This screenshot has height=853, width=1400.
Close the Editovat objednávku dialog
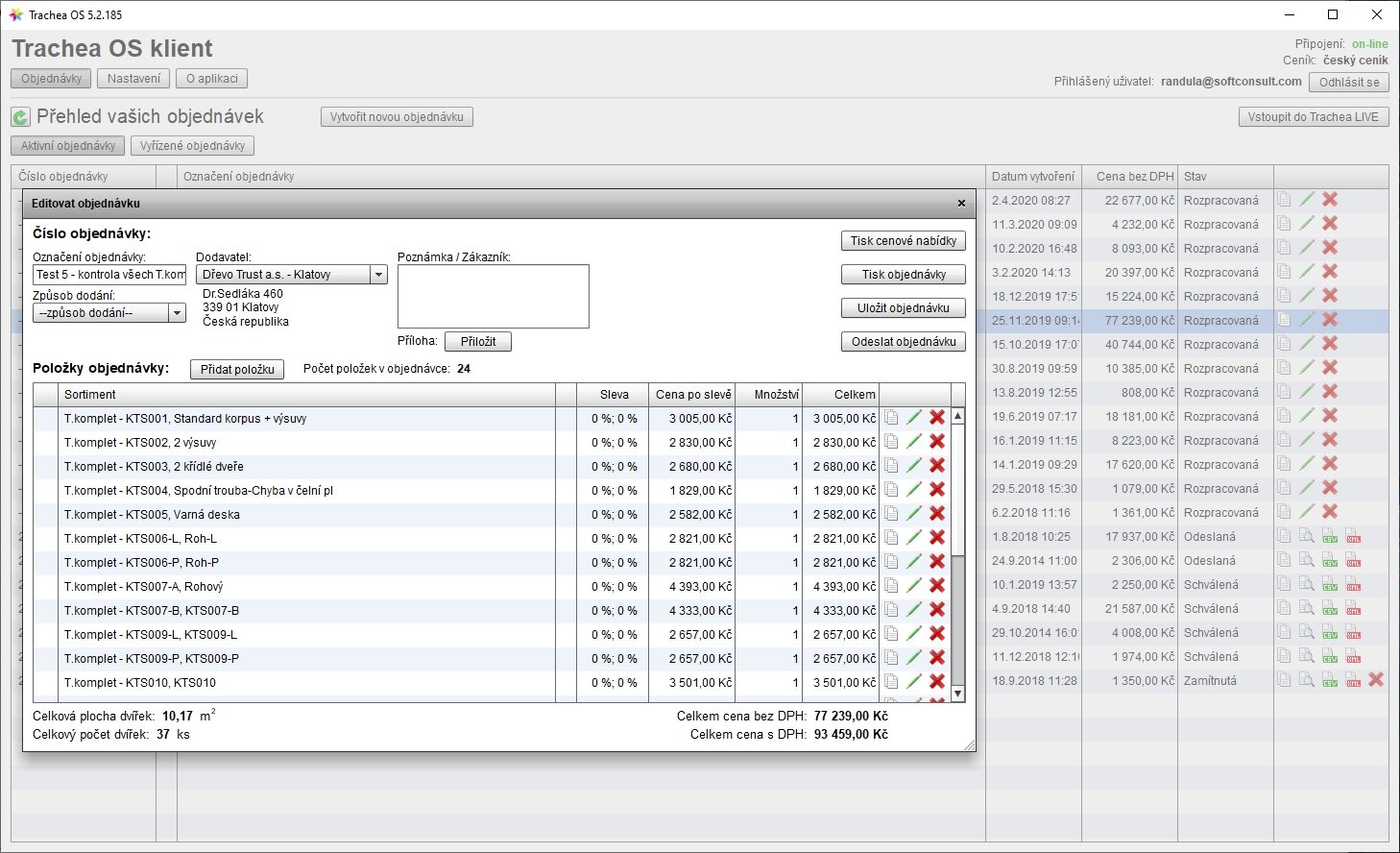(961, 204)
